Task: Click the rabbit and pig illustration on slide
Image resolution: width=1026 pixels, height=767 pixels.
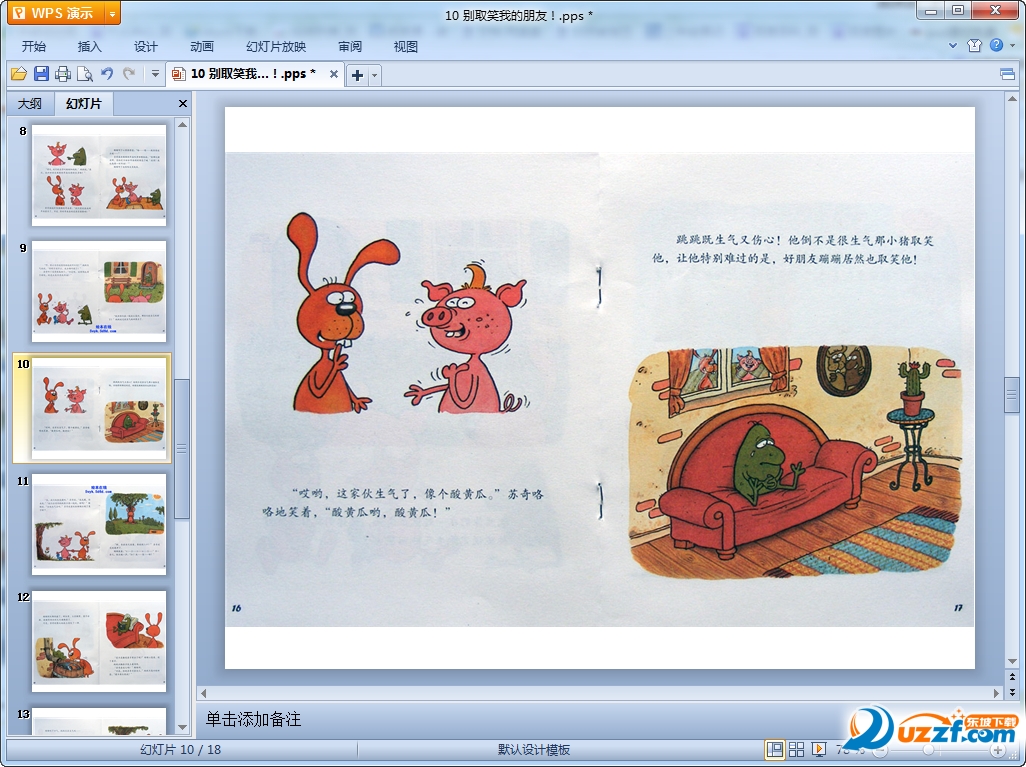Action: [408, 313]
